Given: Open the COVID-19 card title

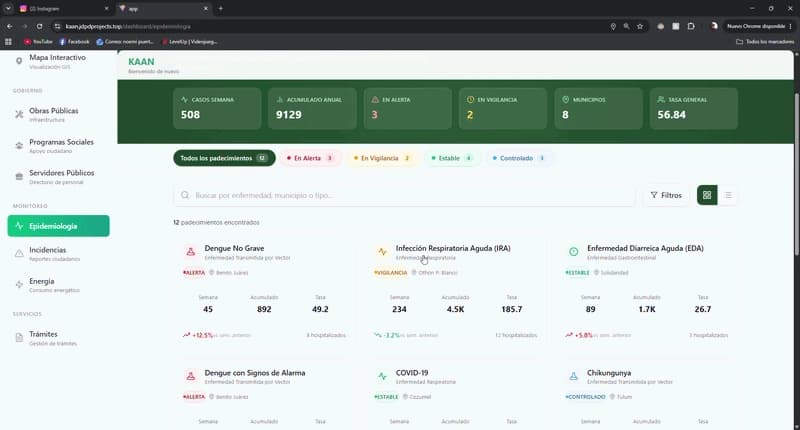Looking at the screenshot, I should tap(412, 373).
